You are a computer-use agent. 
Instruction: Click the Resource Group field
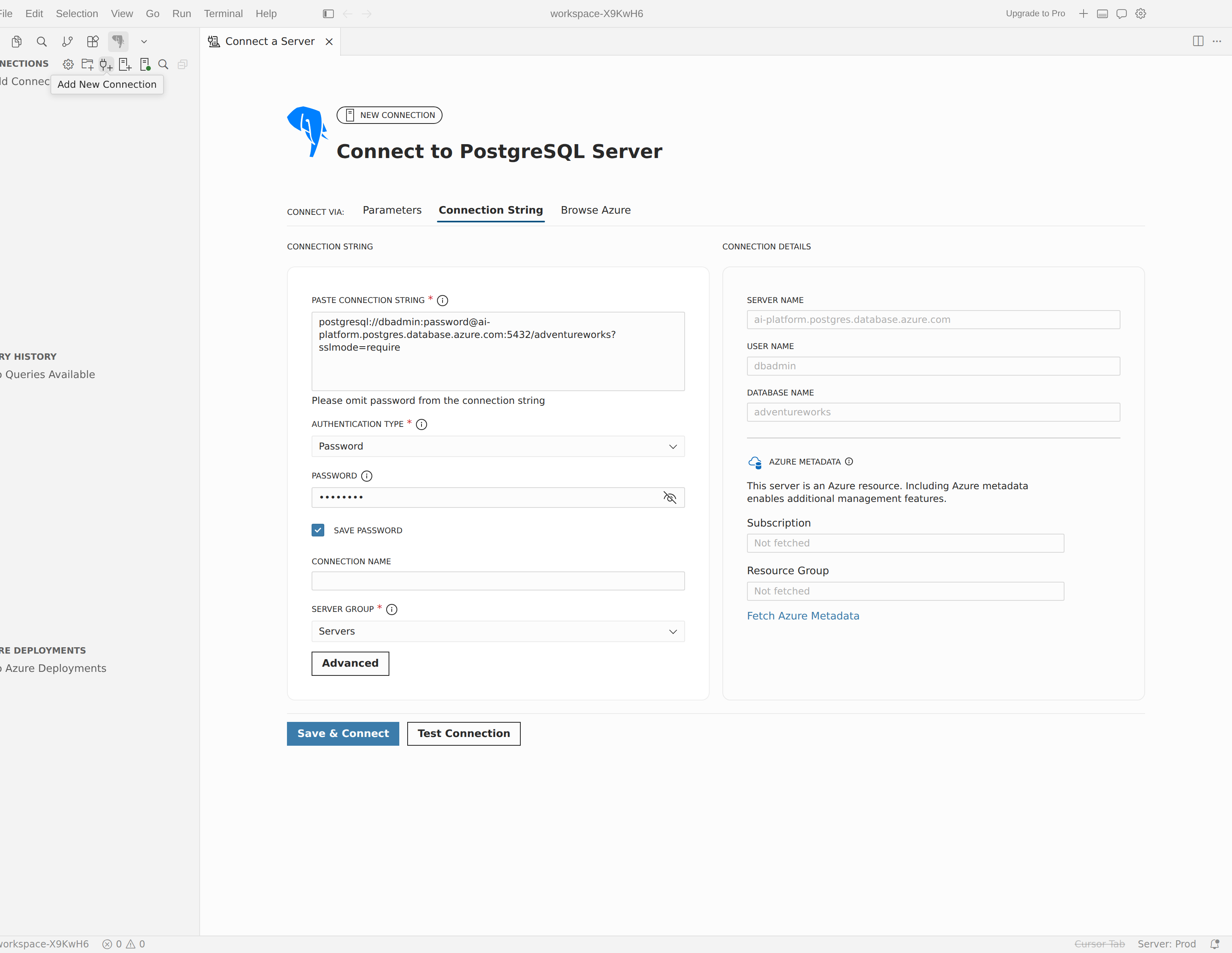(x=905, y=591)
